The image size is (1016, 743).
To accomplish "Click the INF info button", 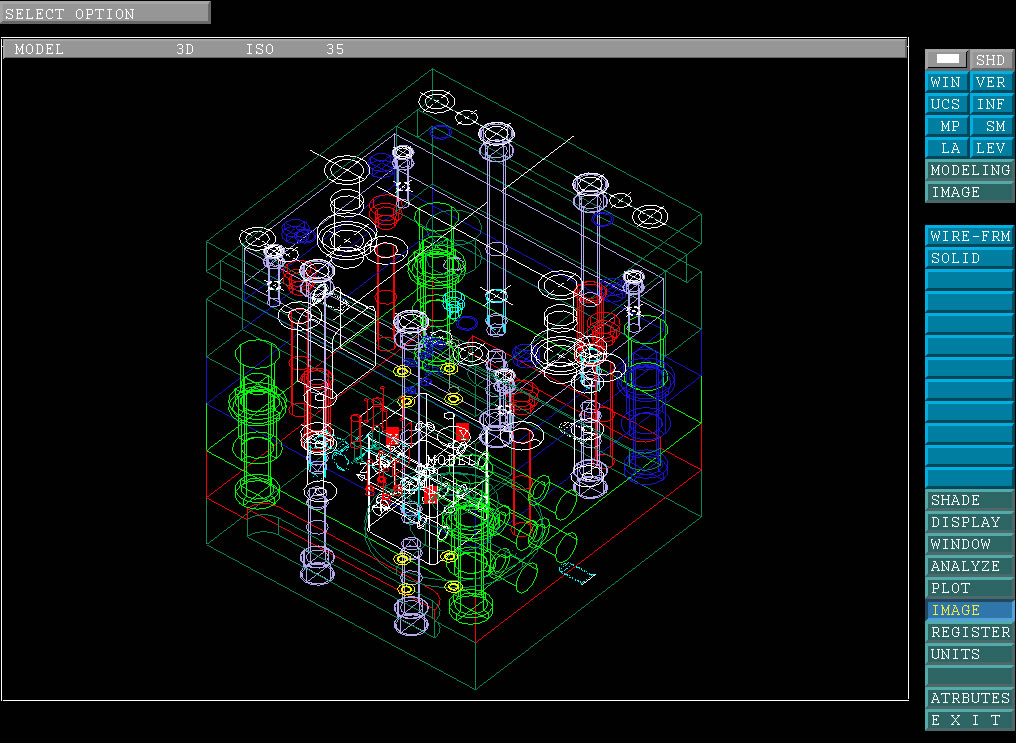I will [x=991, y=104].
